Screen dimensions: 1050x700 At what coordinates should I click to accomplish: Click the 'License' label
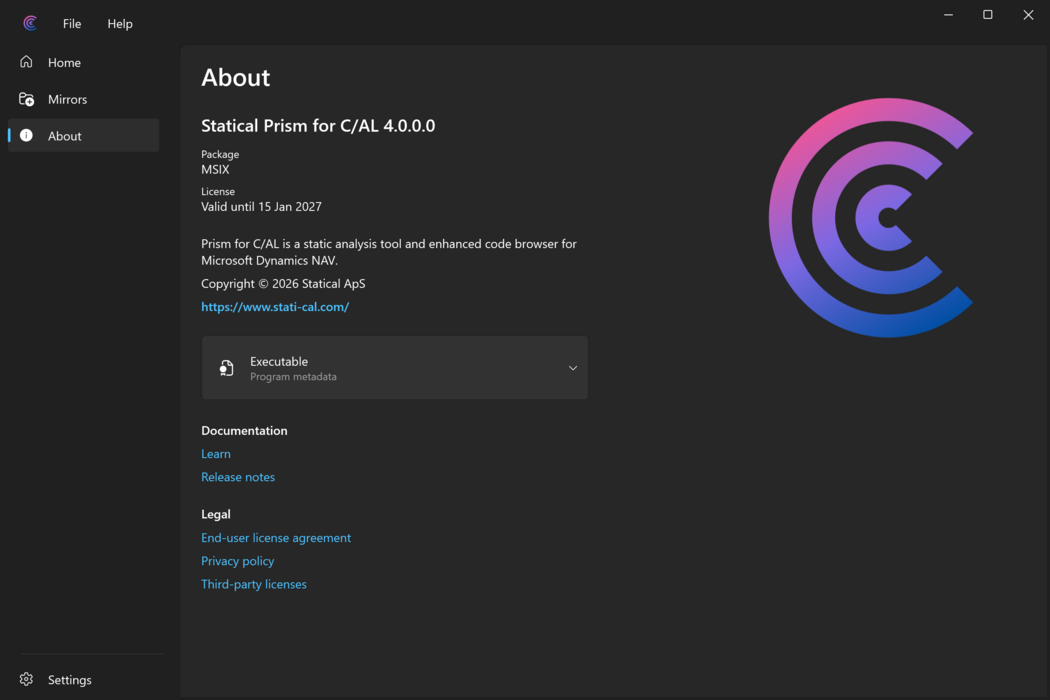tap(218, 191)
